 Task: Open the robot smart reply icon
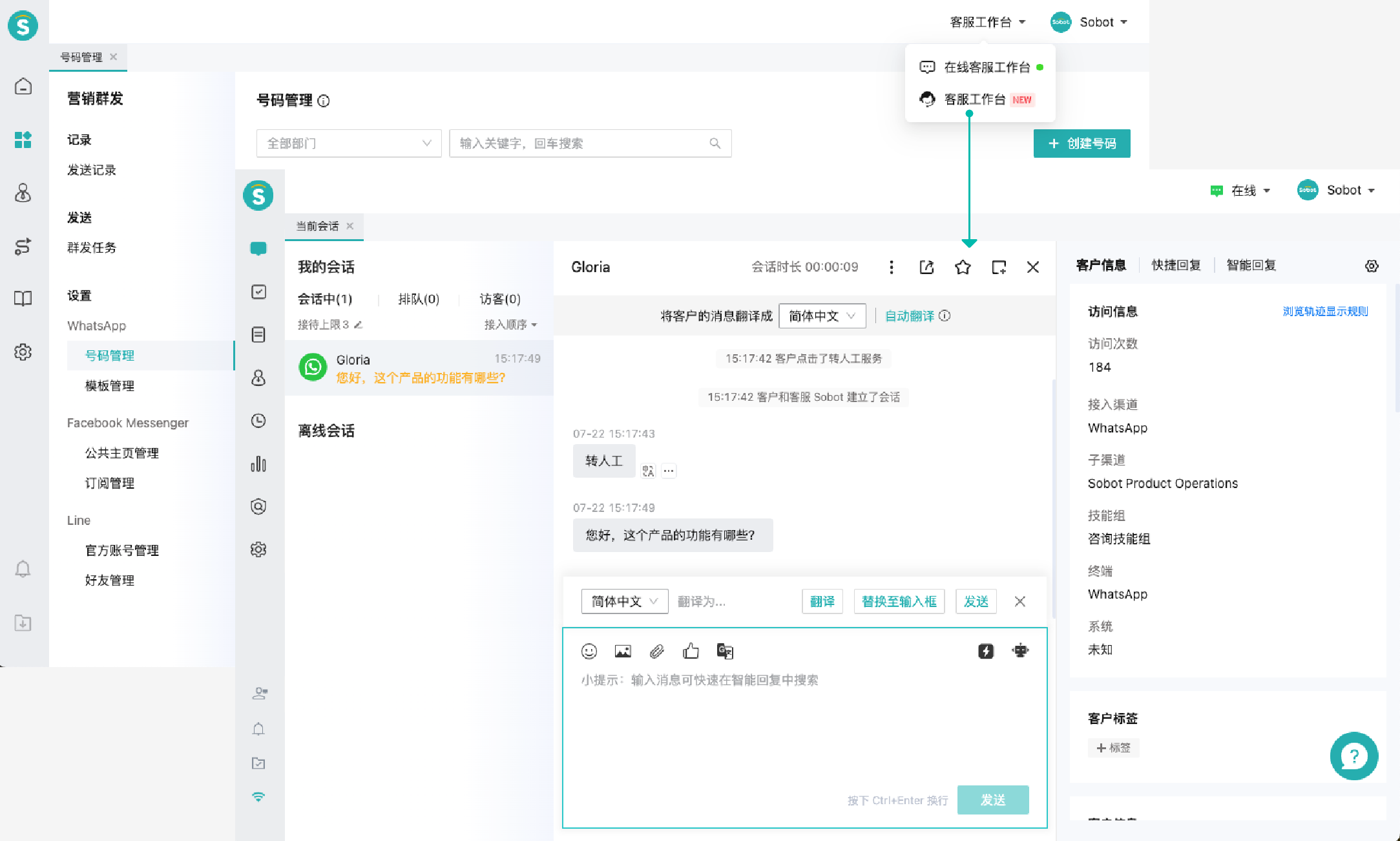click(1021, 651)
